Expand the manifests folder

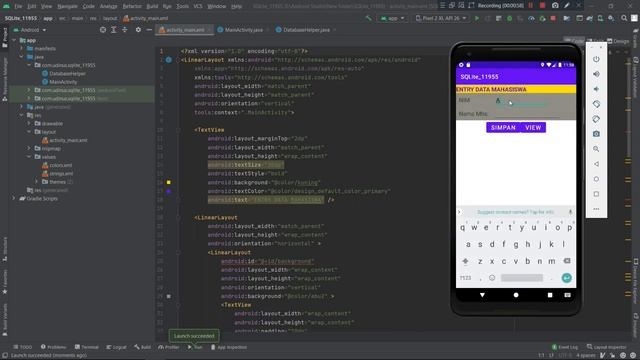point(22,49)
